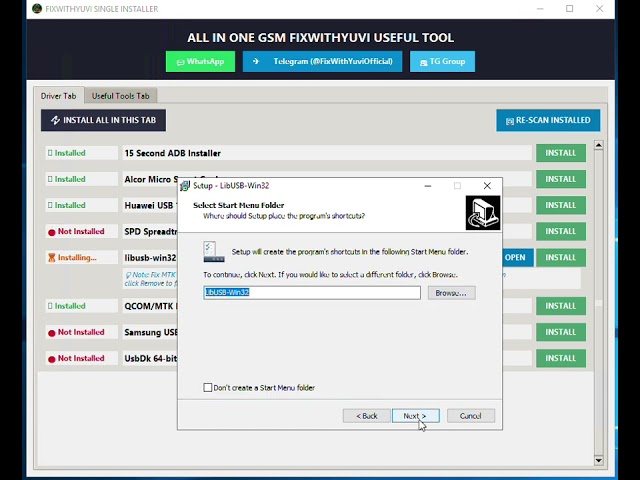640x480 pixels.
Task: Minimize the LibUSB-Win32 setup dialog
Action: click(x=428, y=186)
